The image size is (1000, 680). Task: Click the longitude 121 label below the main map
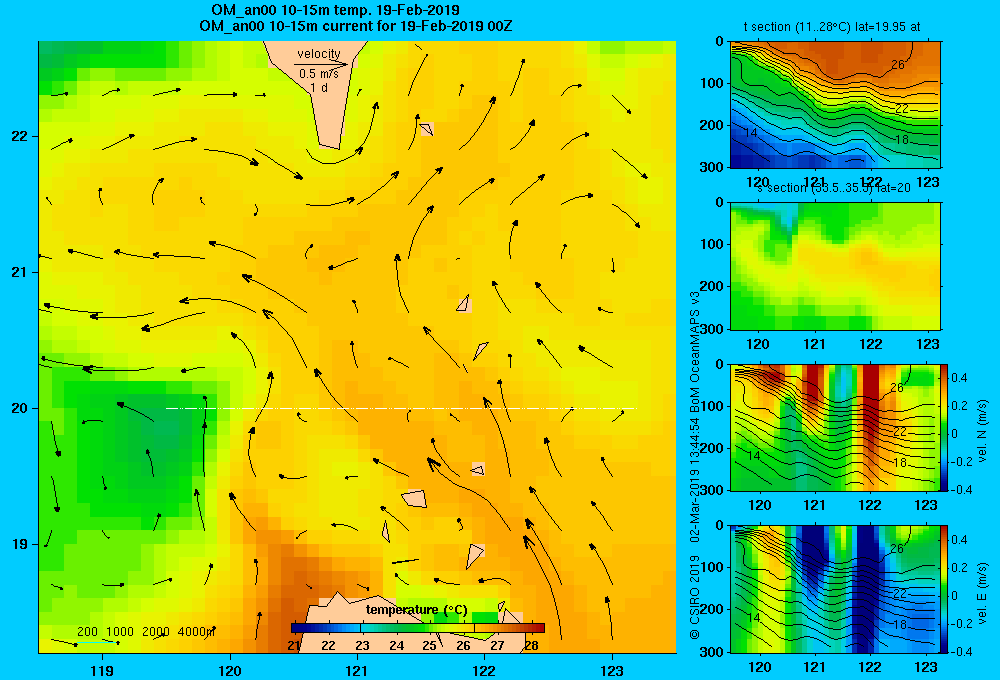pyautogui.click(x=357, y=670)
